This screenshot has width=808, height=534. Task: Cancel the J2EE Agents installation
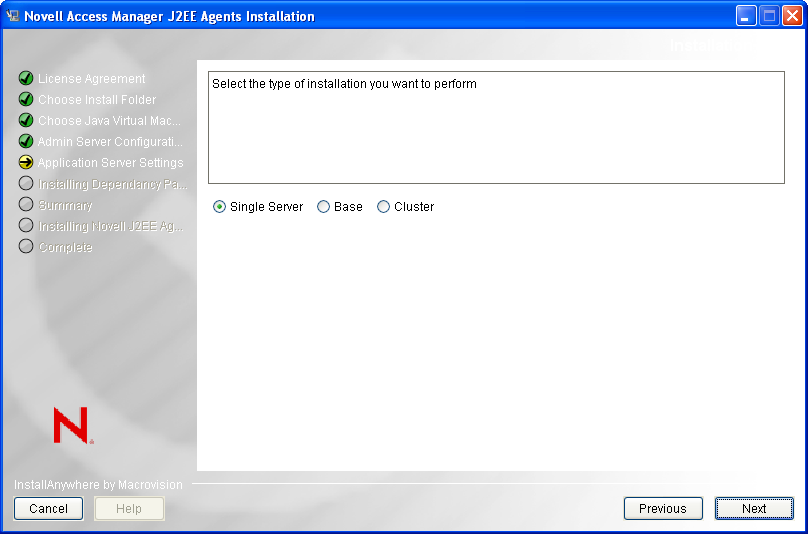click(x=48, y=509)
